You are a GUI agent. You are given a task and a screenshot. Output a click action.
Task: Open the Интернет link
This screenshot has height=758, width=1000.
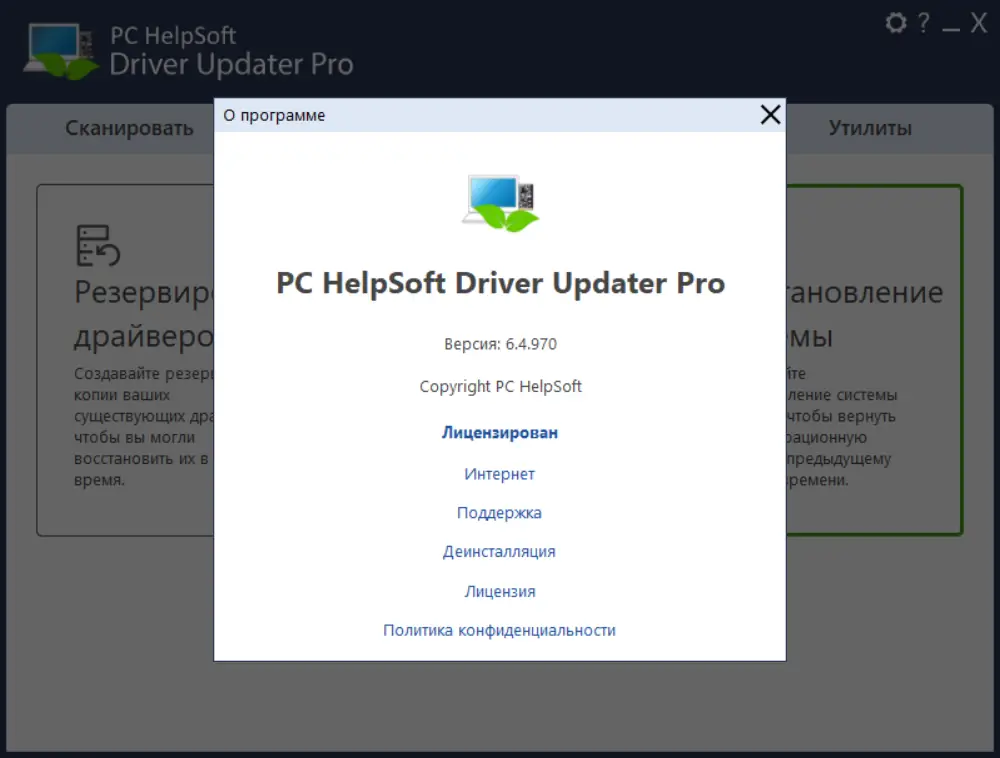point(499,474)
